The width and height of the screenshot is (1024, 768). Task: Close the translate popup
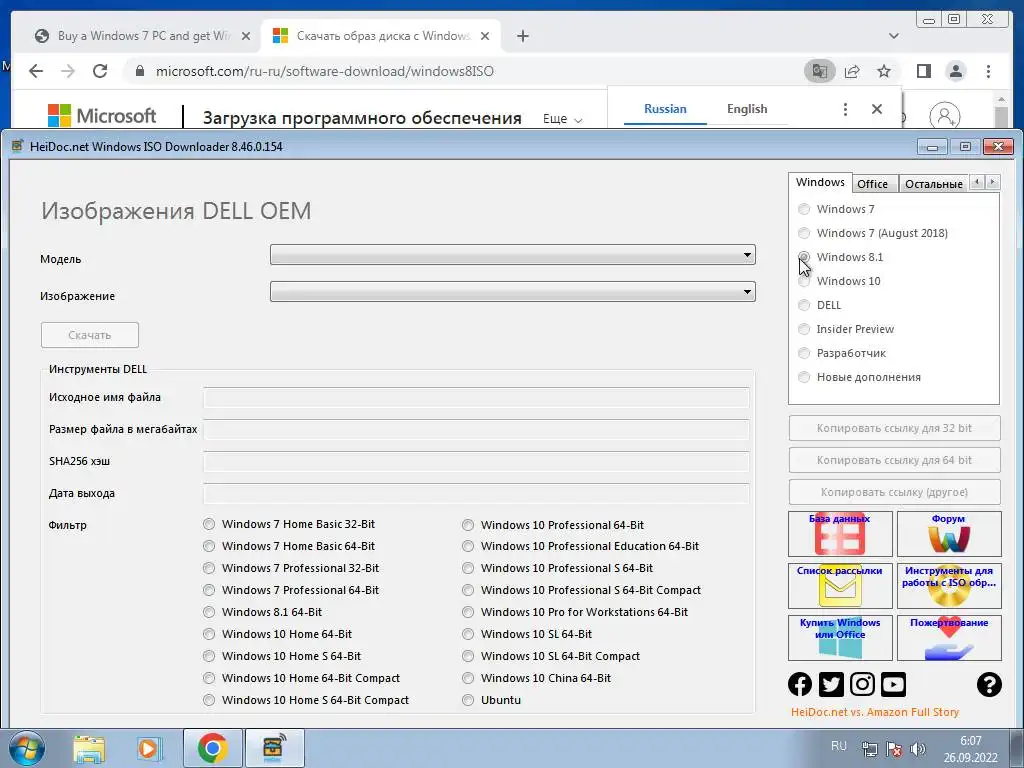pyautogui.click(x=877, y=109)
